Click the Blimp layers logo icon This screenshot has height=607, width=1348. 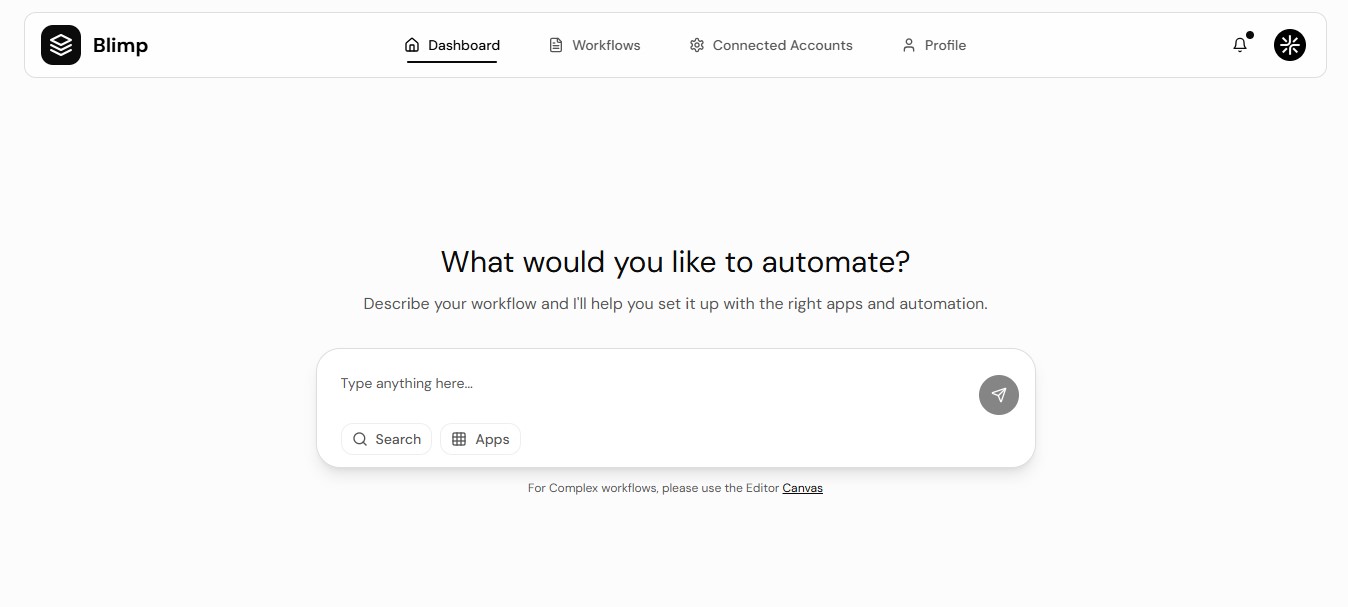[60, 44]
